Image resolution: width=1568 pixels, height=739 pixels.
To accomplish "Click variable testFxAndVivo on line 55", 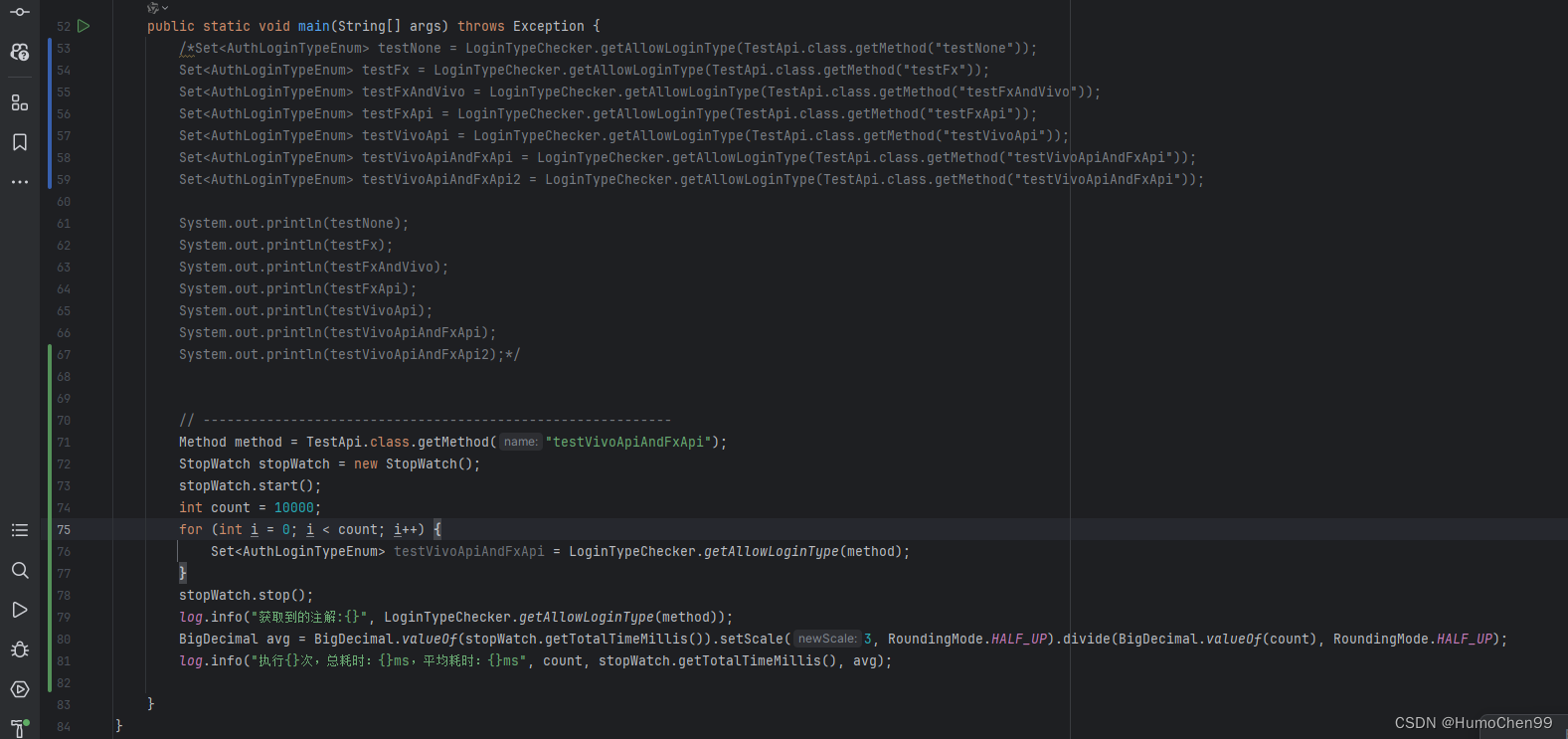I will [414, 92].
